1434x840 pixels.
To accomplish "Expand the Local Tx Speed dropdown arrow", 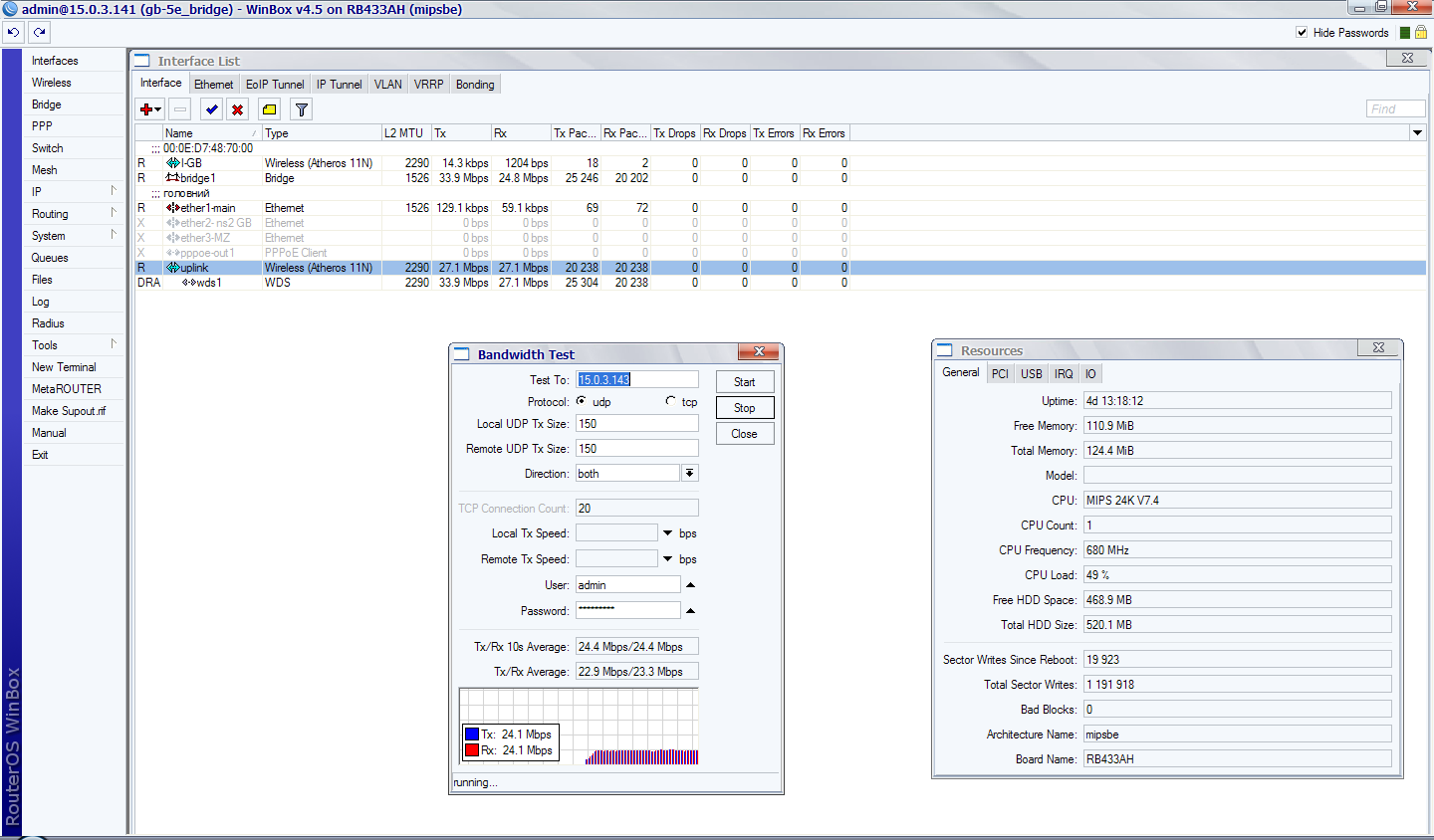I will coord(667,533).
